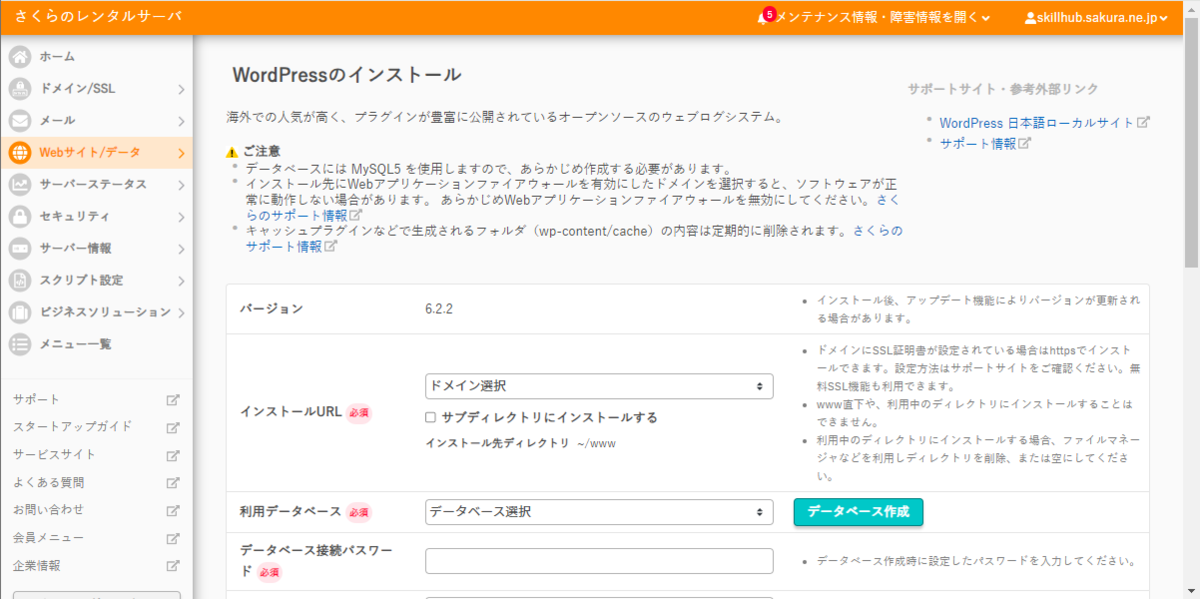Click external-link icon next to よくある質問
The width and height of the screenshot is (1200, 599).
173,483
